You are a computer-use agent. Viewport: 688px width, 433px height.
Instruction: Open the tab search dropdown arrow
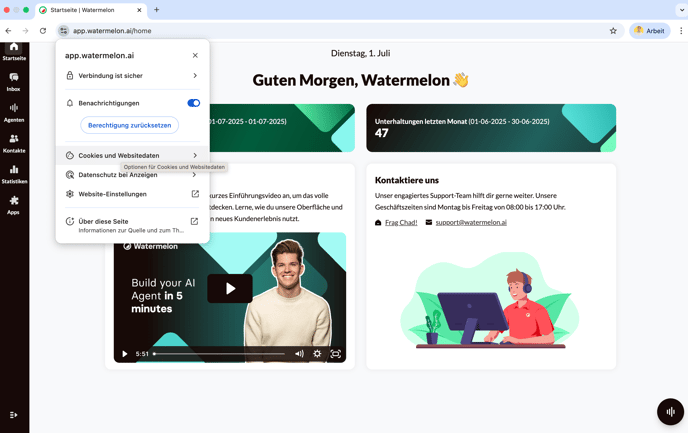(682, 10)
